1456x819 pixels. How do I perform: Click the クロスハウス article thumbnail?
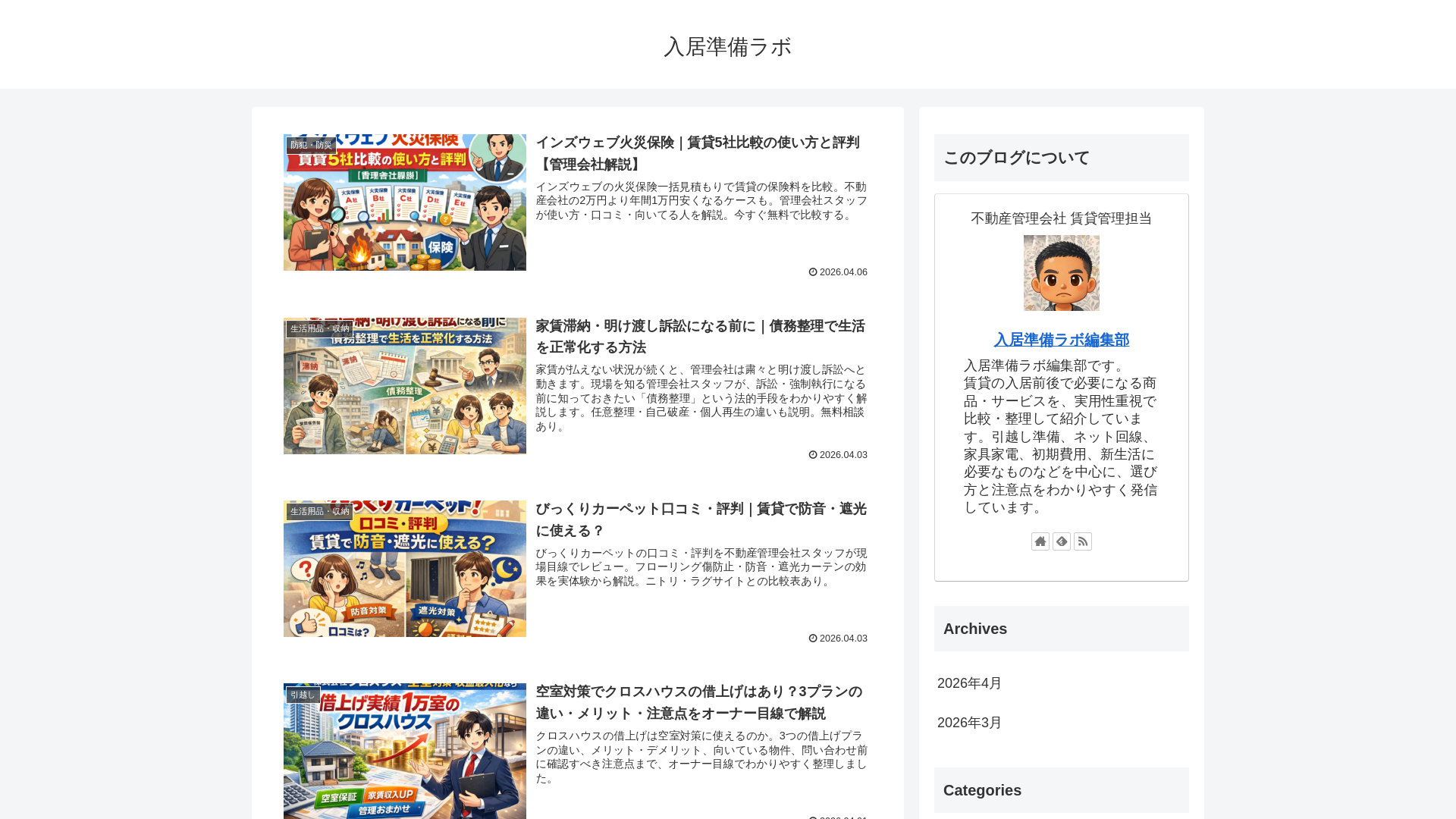pos(405,751)
